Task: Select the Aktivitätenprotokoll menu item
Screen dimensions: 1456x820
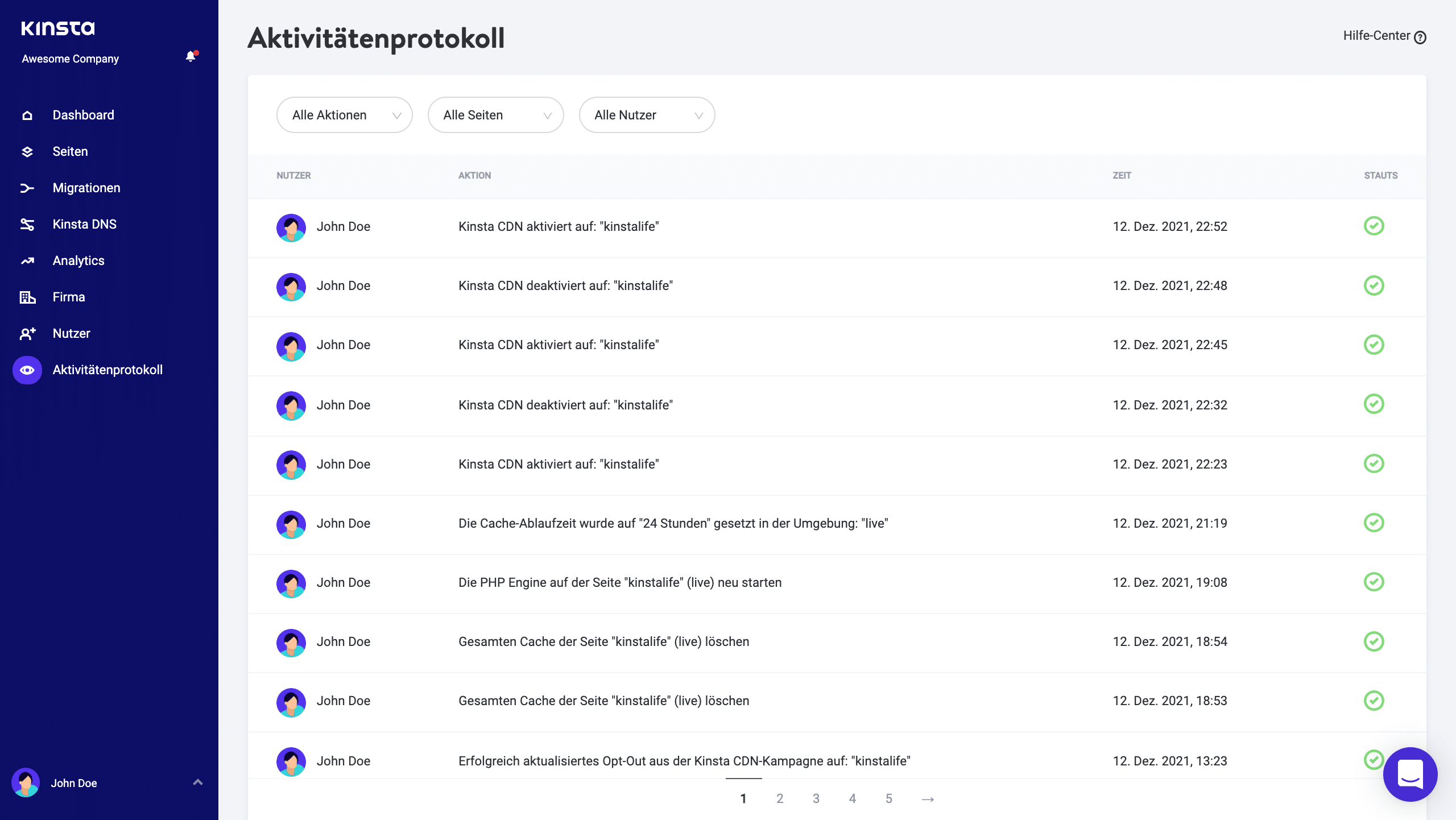Action: click(x=107, y=369)
